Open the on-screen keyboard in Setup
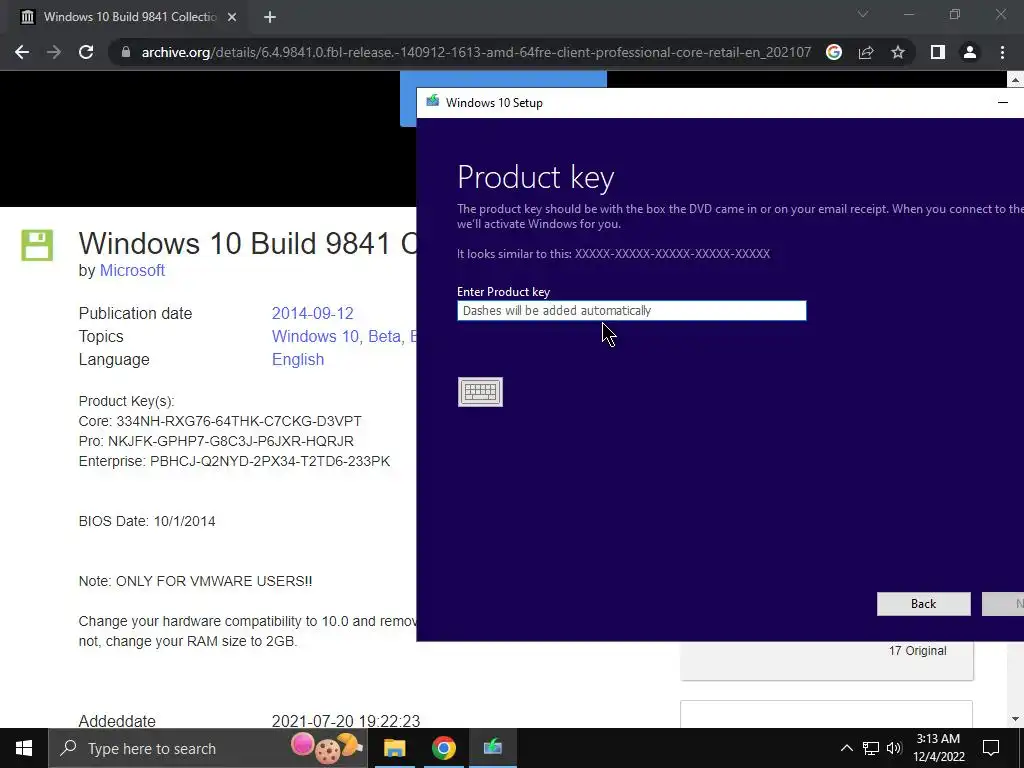 [481, 392]
